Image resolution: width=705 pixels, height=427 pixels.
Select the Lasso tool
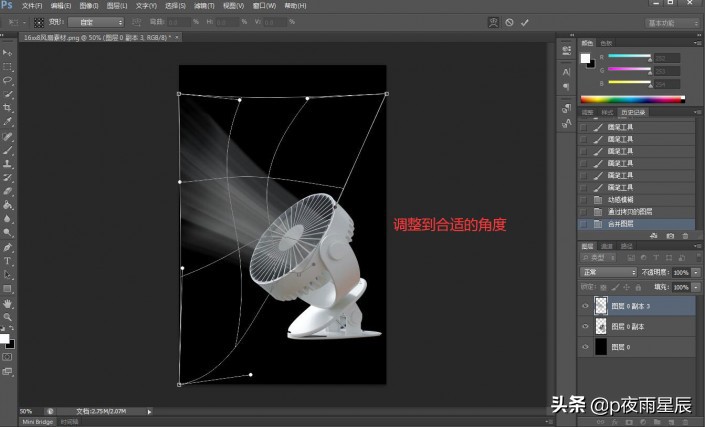coord(7,80)
